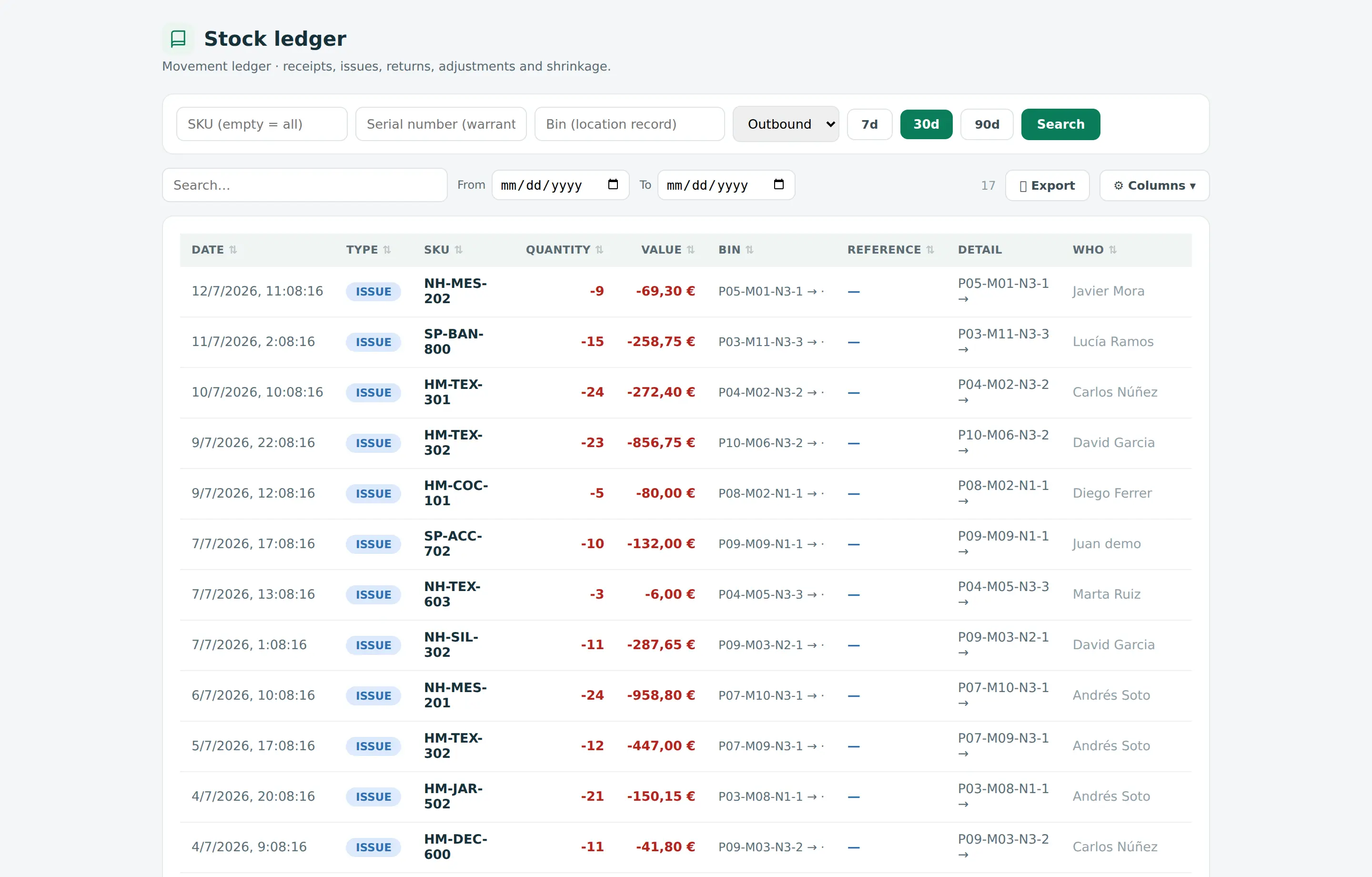The width and height of the screenshot is (1372, 877).
Task: Click date 10/7/2026, 10:08:16
Action: point(257,392)
